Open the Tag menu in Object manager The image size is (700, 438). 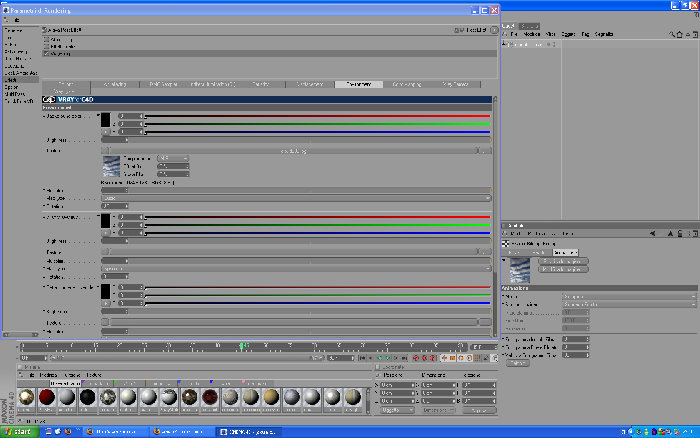click(x=585, y=34)
